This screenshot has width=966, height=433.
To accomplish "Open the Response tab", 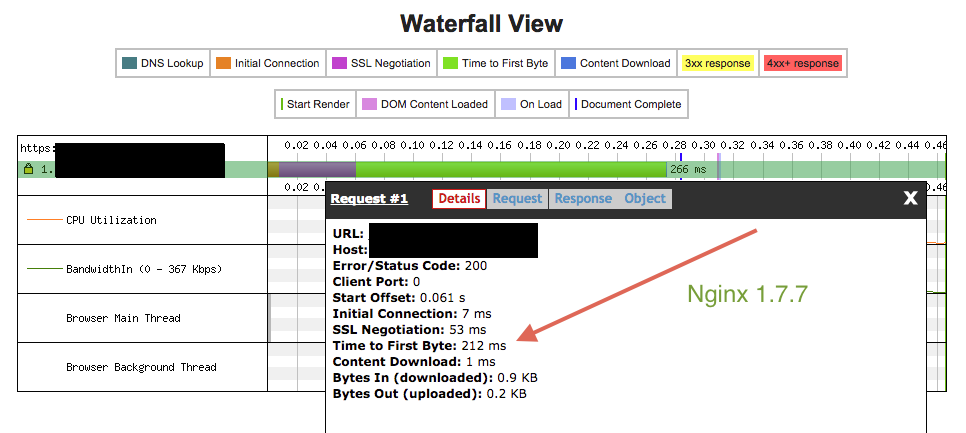I will pyautogui.click(x=583, y=199).
